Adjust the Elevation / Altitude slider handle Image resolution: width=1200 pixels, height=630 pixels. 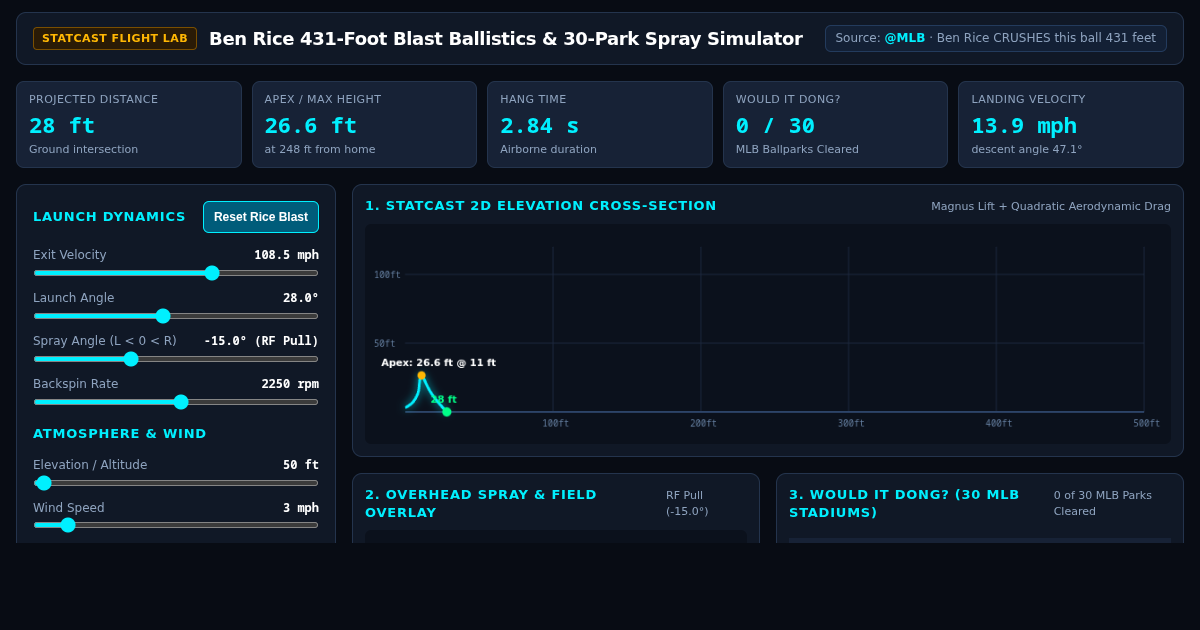click(44, 483)
